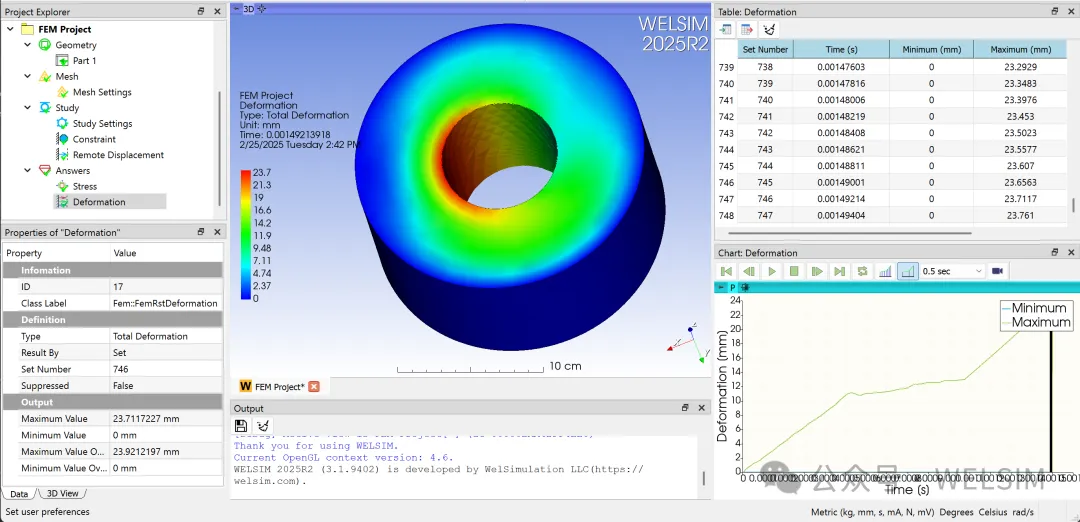Image resolution: width=1080 pixels, height=522 pixels.
Task: Collapse the Answers tree node
Action: tap(28, 171)
